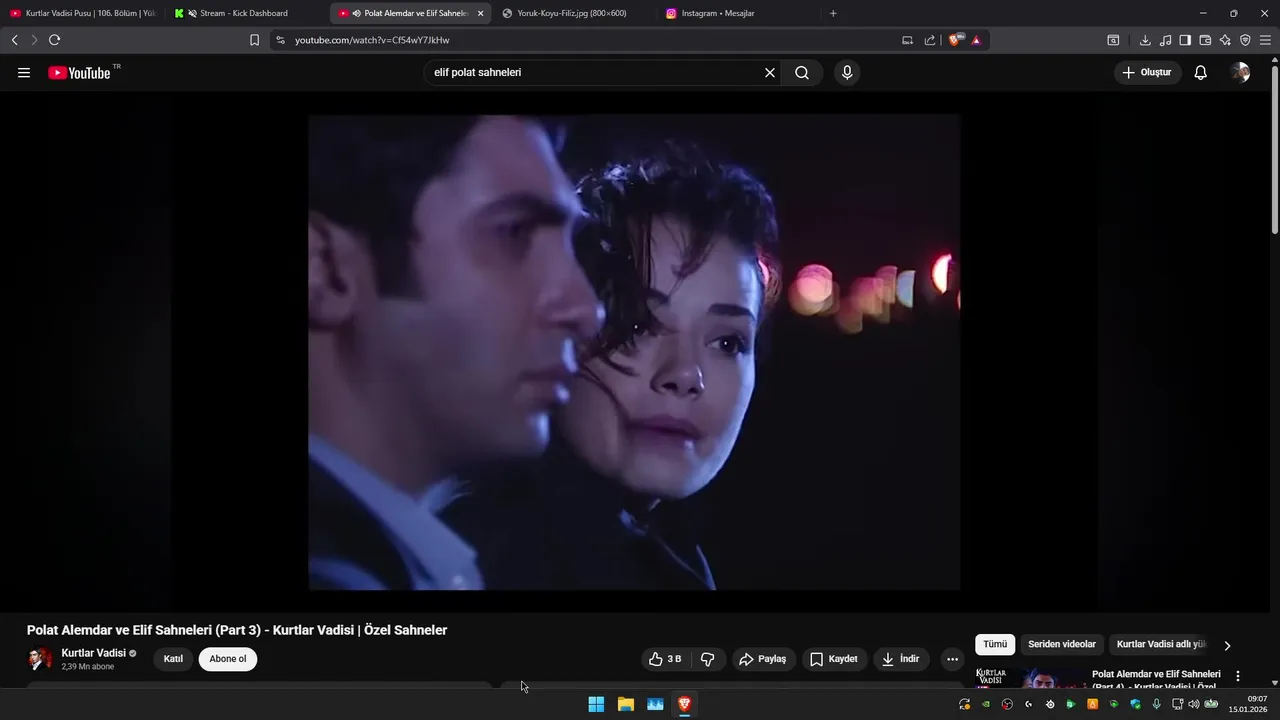Open Brave Wallet icon
The height and width of the screenshot is (720, 1280).
pos(1205,40)
